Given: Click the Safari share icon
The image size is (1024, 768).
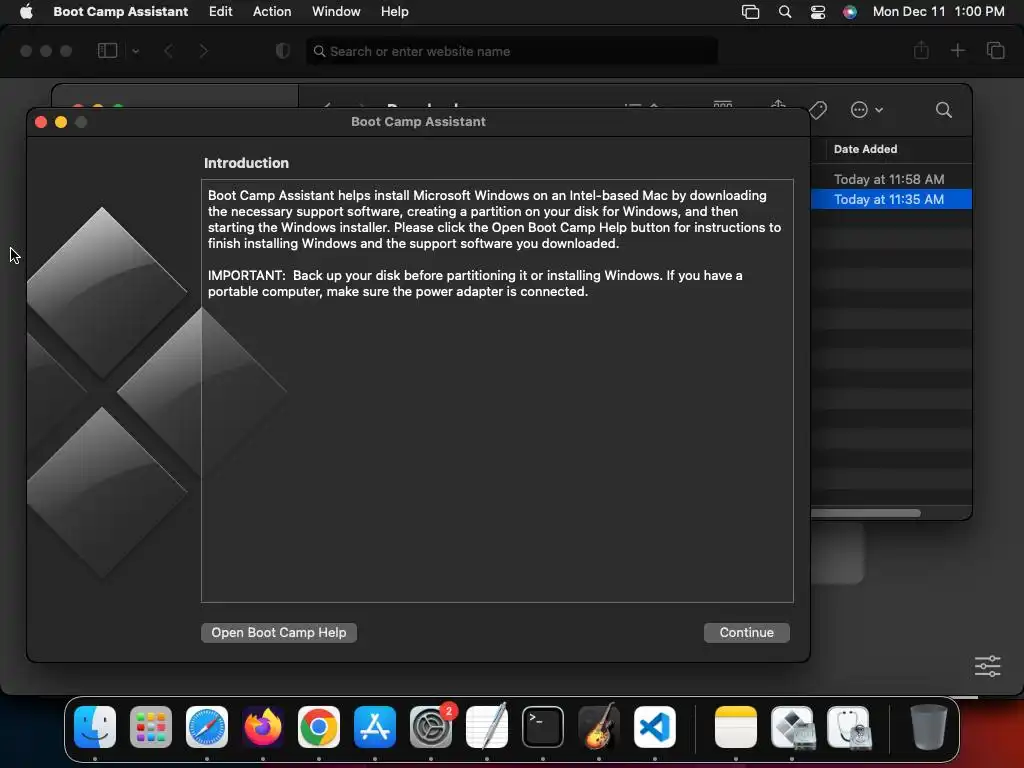Looking at the screenshot, I should 921,50.
